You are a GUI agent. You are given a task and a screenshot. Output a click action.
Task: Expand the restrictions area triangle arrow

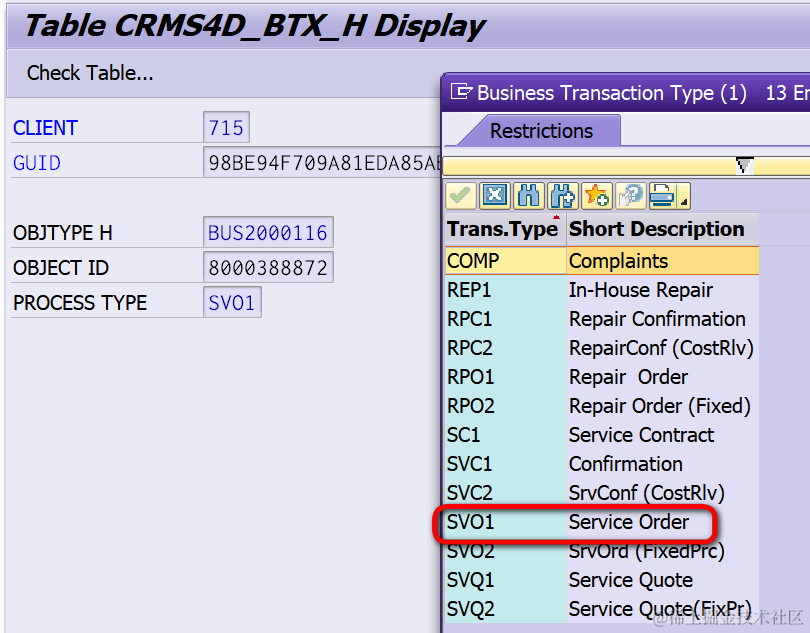[744, 166]
